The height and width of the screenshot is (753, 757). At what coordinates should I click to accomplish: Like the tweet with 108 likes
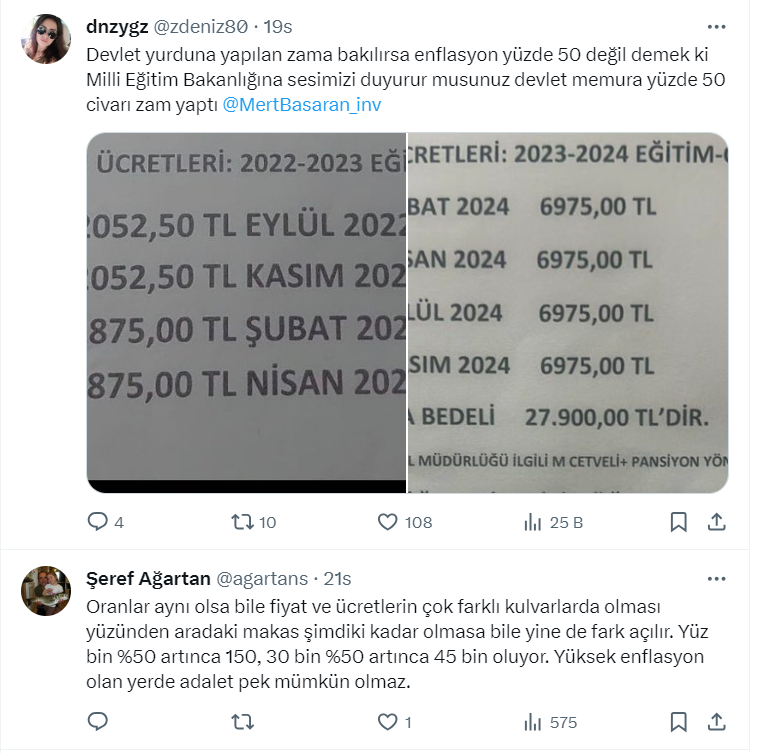click(x=387, y=522)
